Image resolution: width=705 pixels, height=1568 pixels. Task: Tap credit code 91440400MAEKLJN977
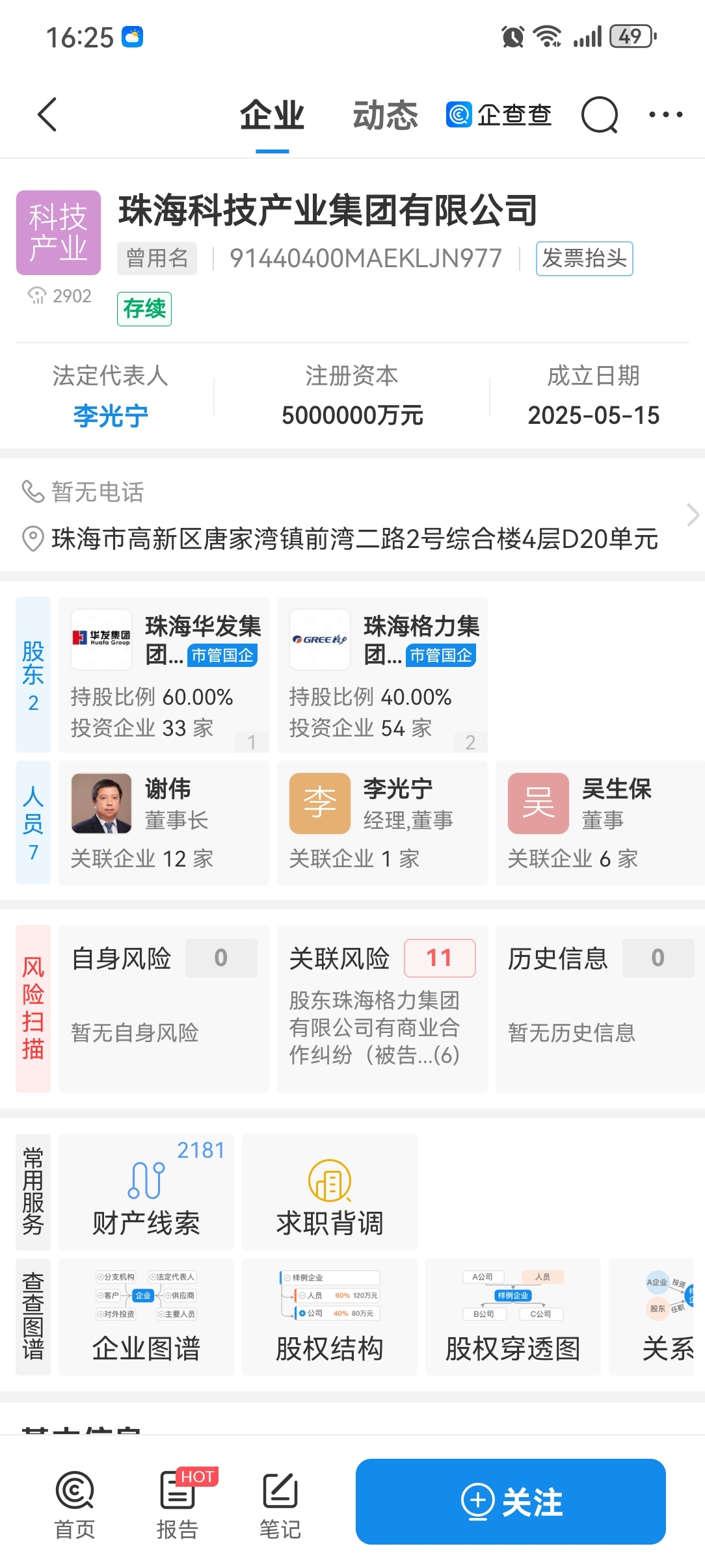click(366, 258)
